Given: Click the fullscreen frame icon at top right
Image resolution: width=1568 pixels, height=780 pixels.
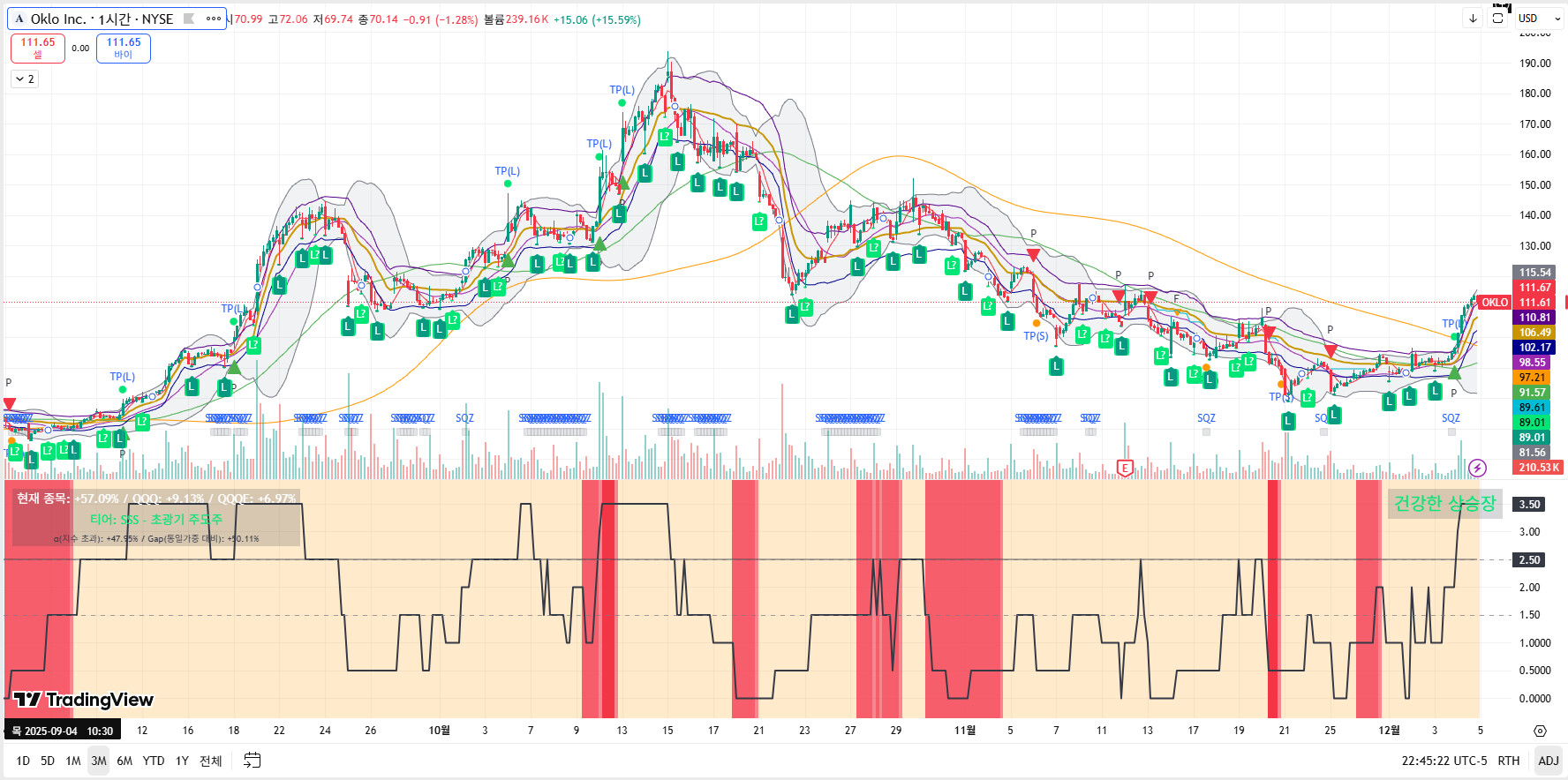Looking at the screenshot, I should click(1498, 18).
